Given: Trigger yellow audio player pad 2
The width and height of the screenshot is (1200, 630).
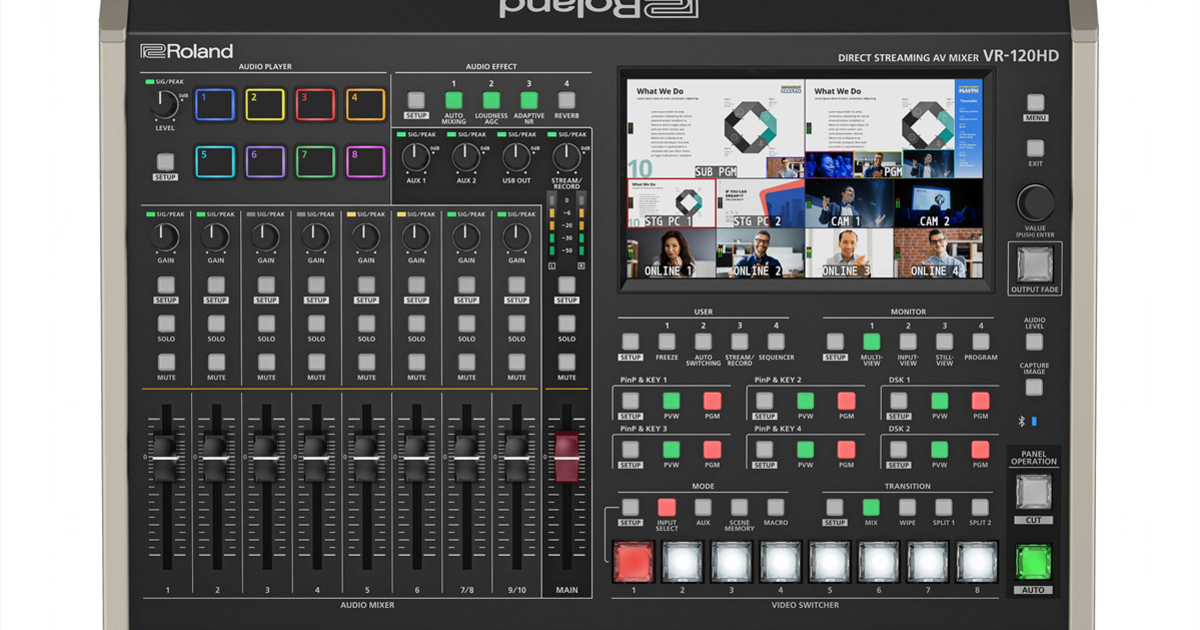Looking at the screenshot, I should (265, 104).
